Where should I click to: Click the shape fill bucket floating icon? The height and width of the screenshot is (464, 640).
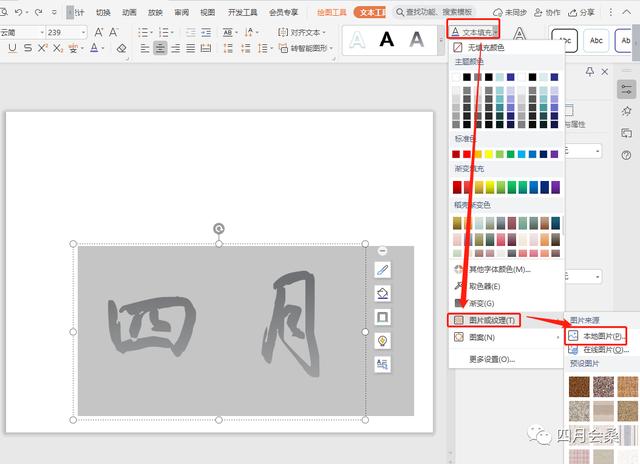pyautogui.click(x=382, y=293)
